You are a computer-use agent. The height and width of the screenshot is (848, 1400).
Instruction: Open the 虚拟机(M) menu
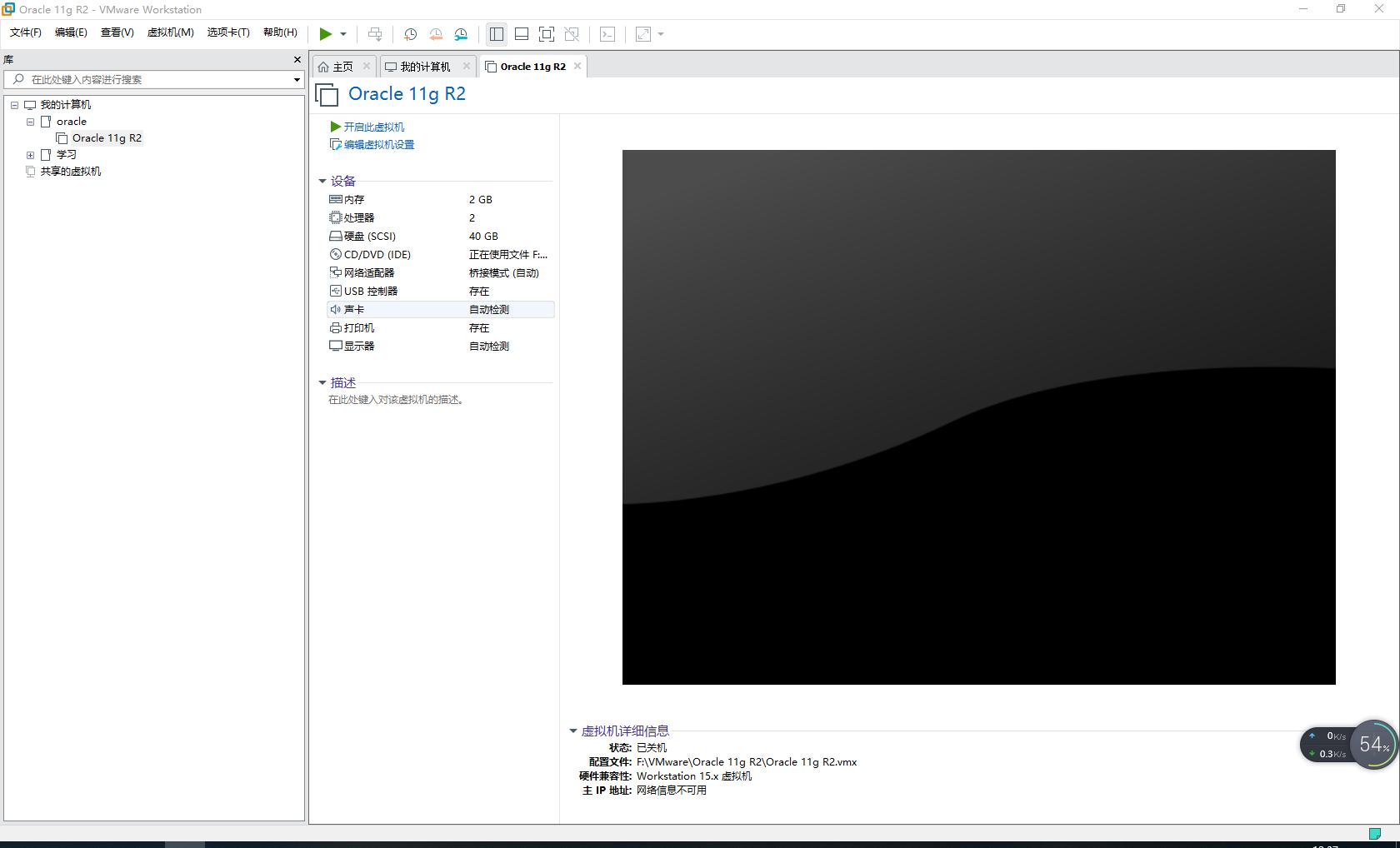(x=171, y=32)
